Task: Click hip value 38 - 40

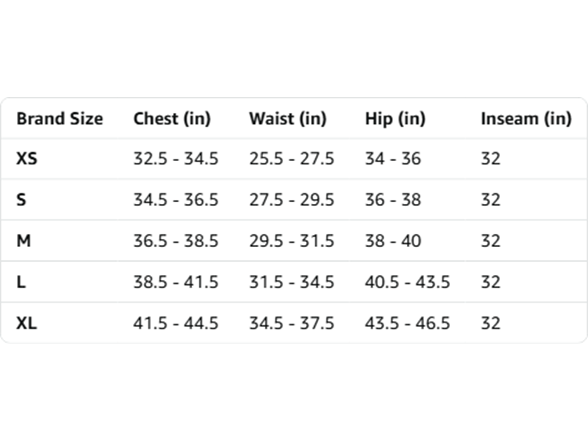Action: tap(393, 241)
